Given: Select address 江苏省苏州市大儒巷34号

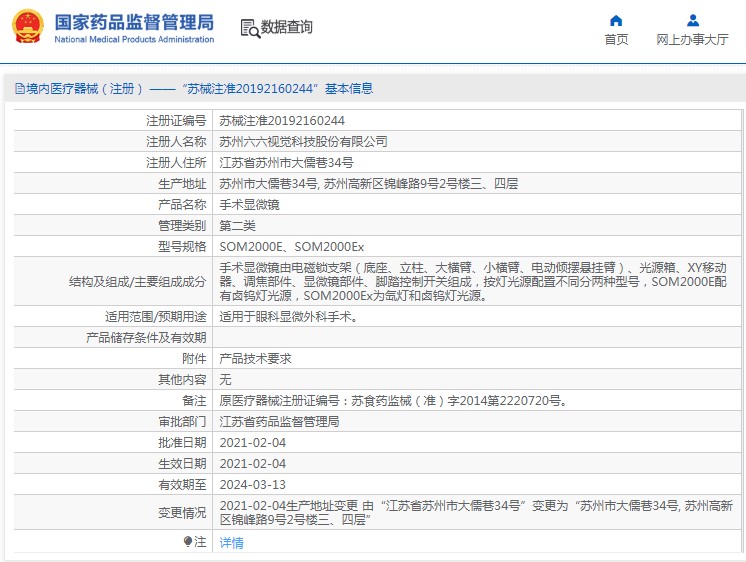Looking at the screenshot, I should click(x=286, y=163).
